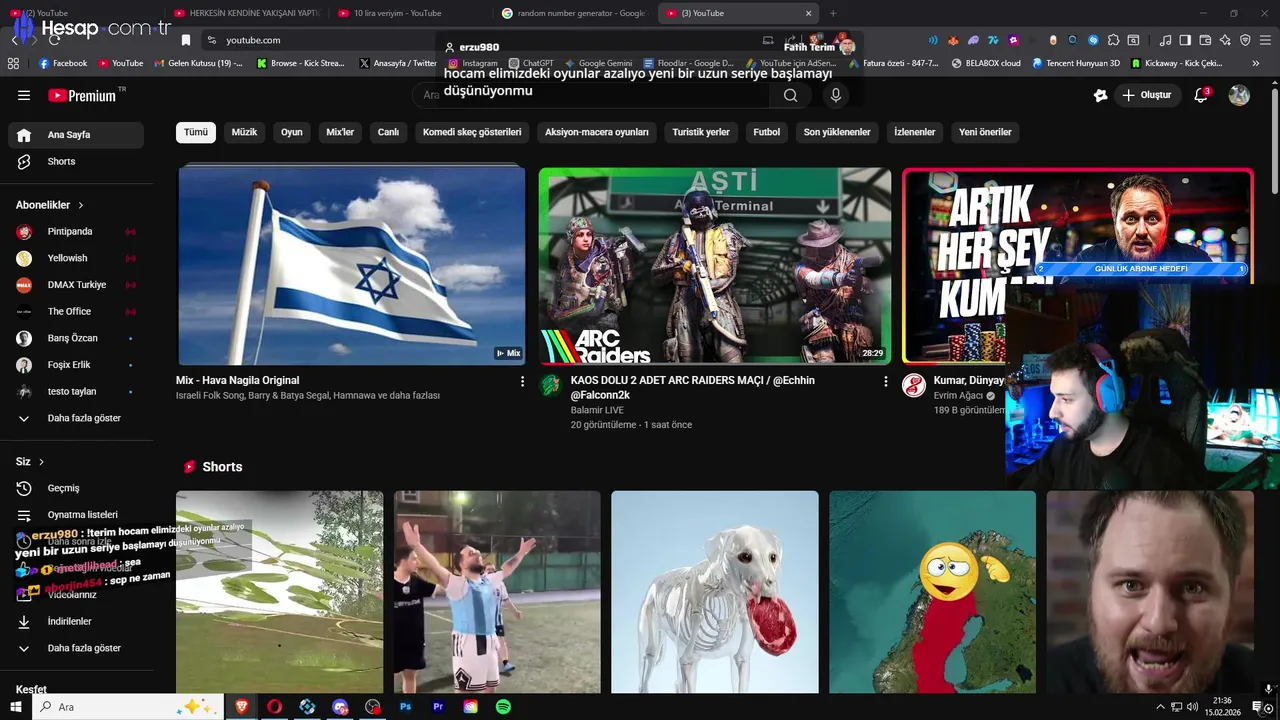Open the YouTube hamburger guide menu
The width and height of the screenshot is (1280, 720).
[x=24, y=95]
